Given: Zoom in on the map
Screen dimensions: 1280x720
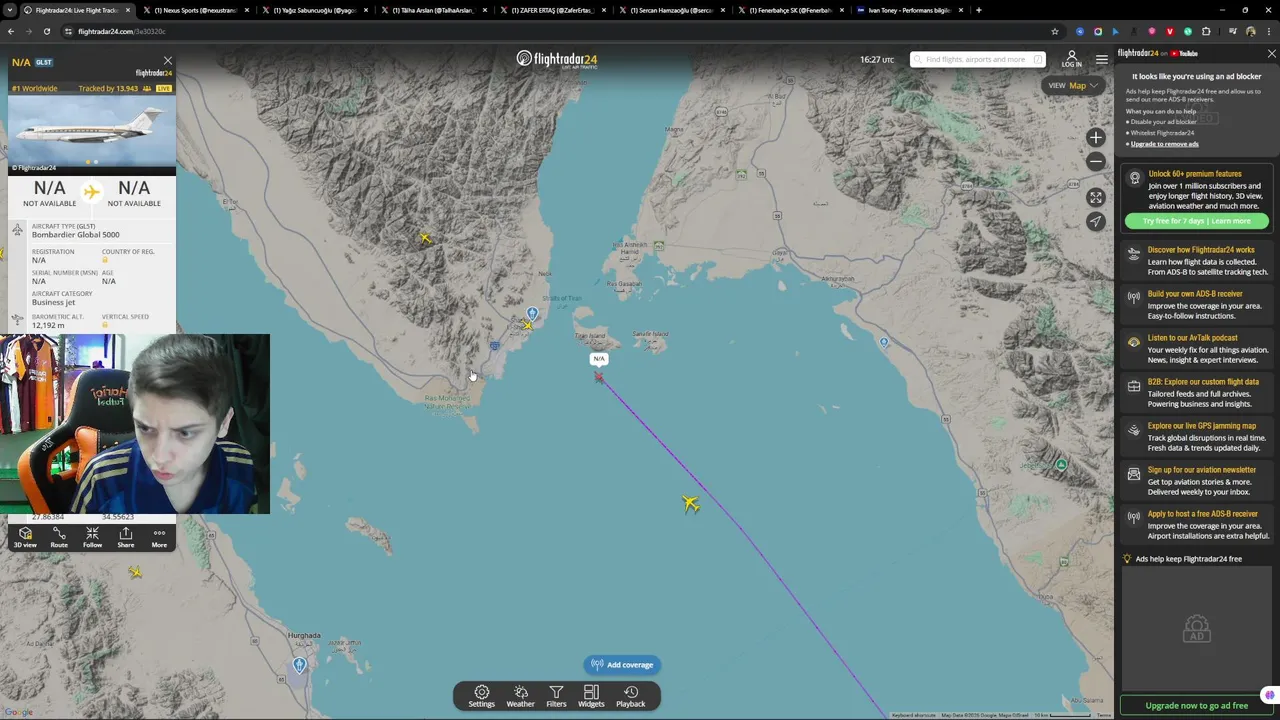Looking at the screenshot, I should pyautogui.click(x=1096, y=138).
